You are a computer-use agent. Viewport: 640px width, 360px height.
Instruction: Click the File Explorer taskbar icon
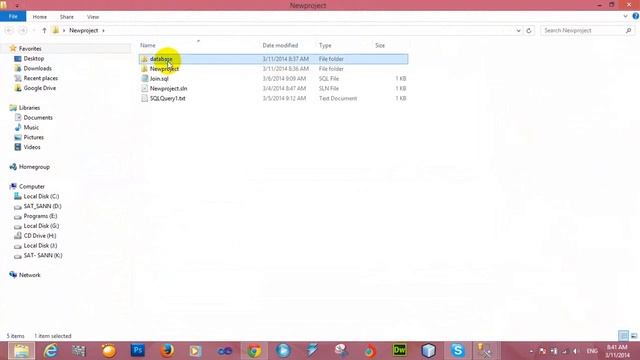[21, 351]
